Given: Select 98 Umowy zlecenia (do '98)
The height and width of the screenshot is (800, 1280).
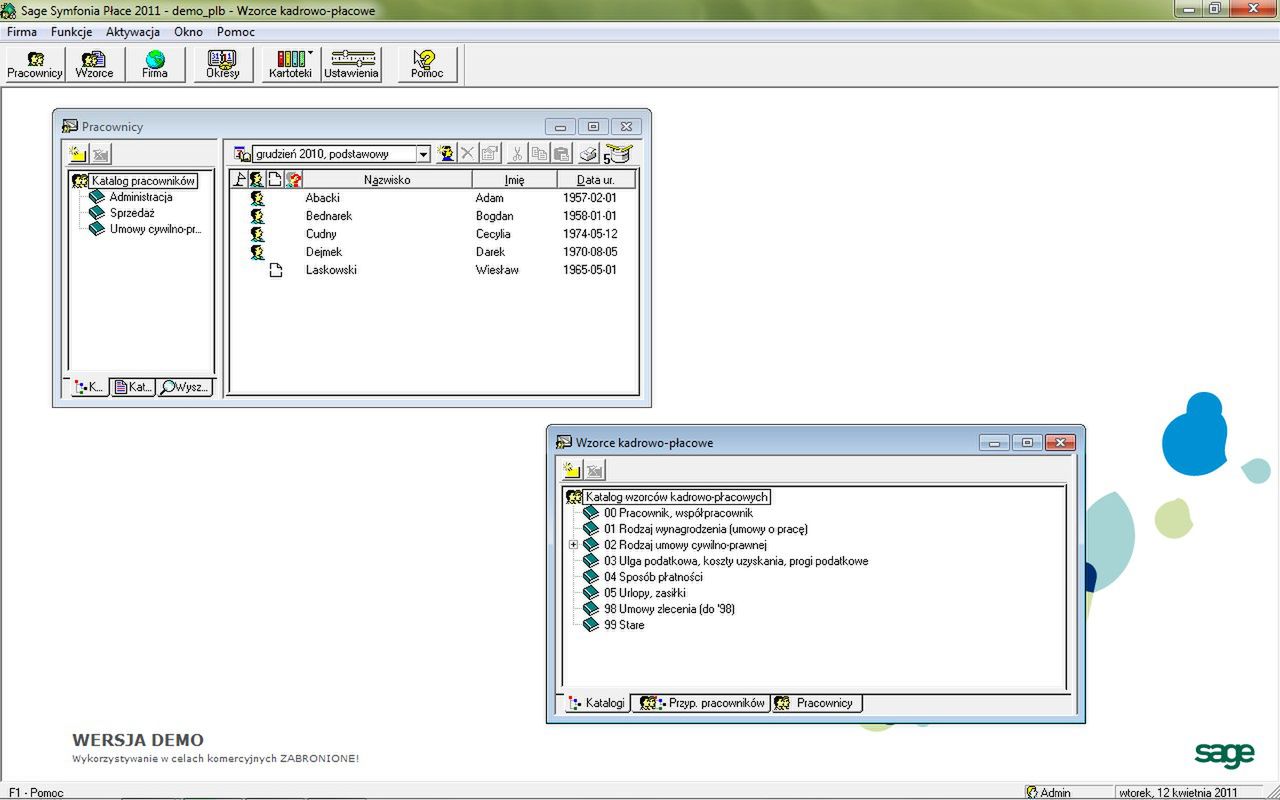Looking at the screenshot, I should tap(669, 609).
